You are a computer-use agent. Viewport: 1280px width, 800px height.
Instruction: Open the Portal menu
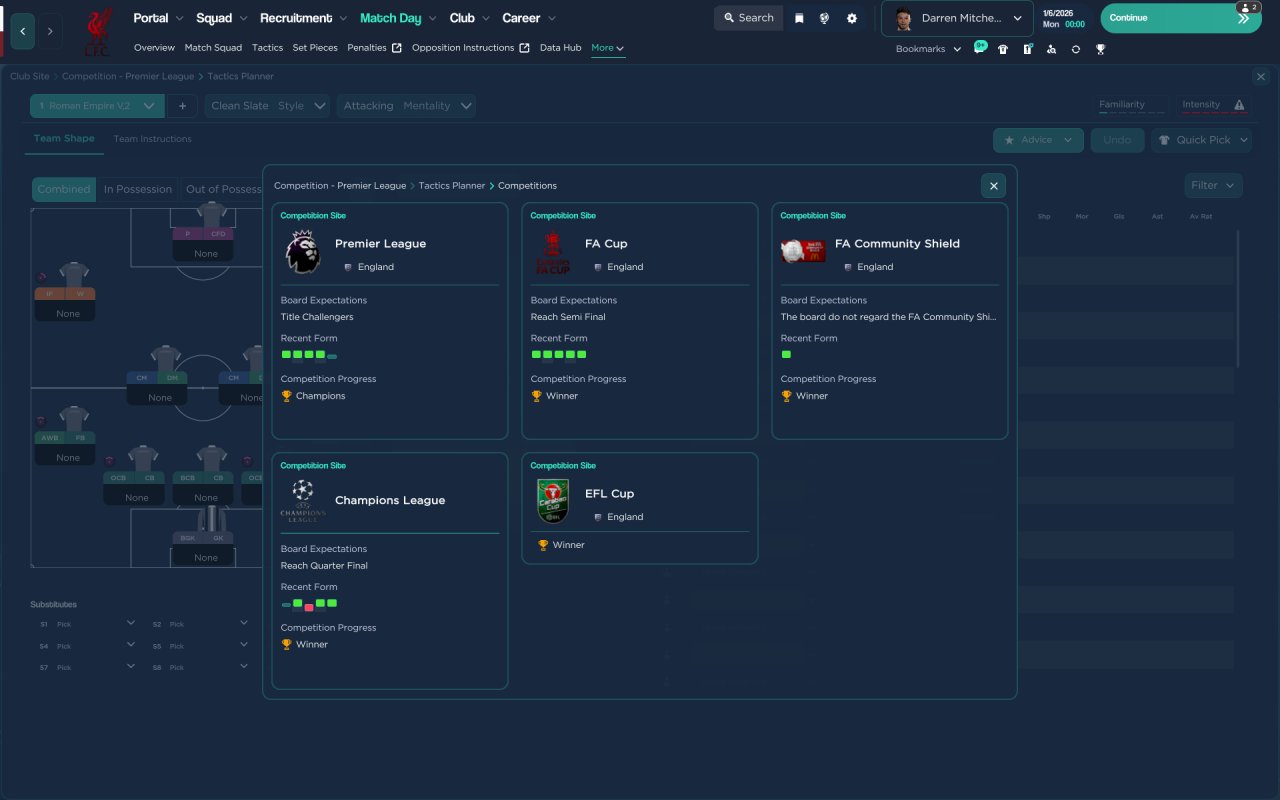click(x=159, y=18)
